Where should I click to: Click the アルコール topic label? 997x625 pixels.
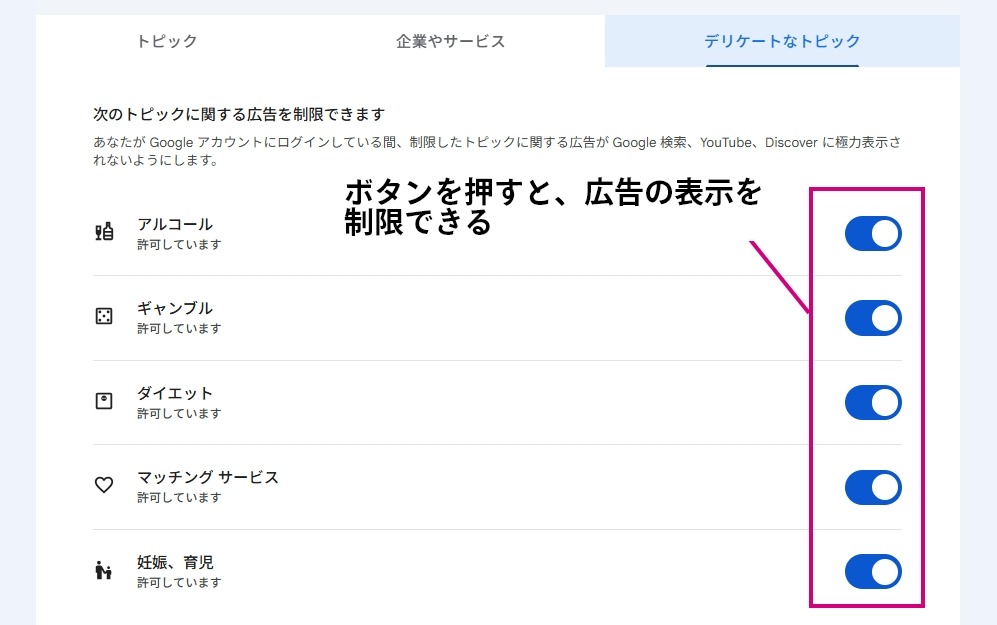[175, 224]
